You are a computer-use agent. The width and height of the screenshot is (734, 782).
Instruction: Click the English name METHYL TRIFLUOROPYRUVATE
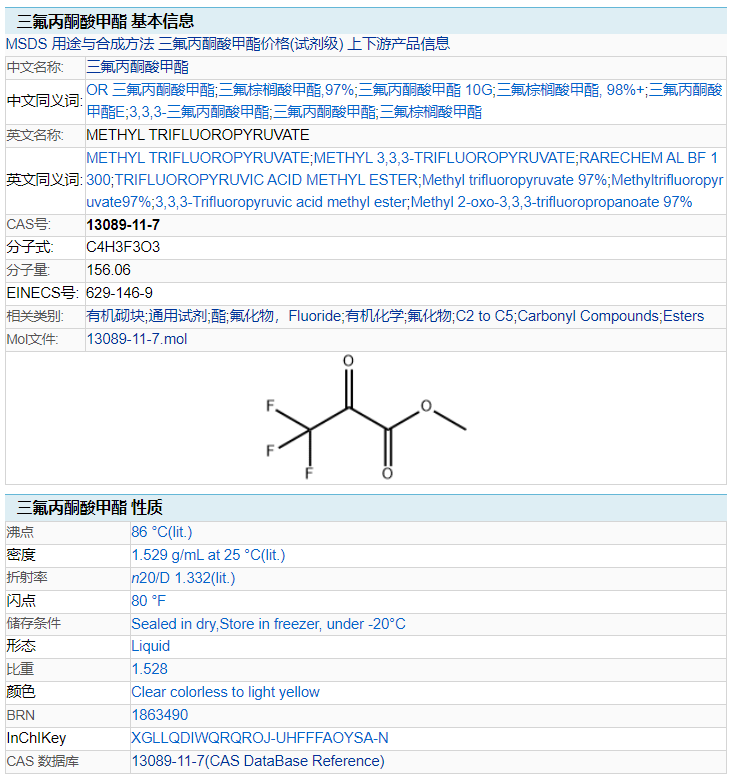[x=198, y=135]
